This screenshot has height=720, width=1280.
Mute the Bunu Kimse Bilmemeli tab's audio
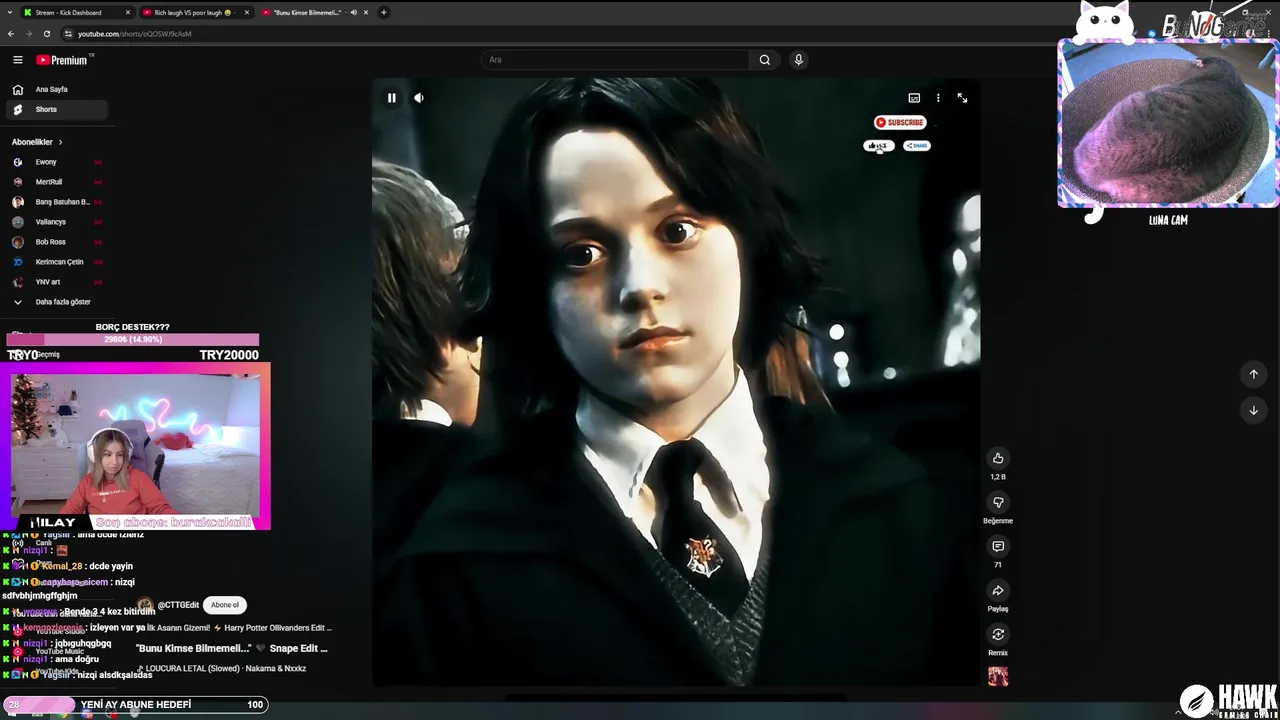[x=354, y=13]
